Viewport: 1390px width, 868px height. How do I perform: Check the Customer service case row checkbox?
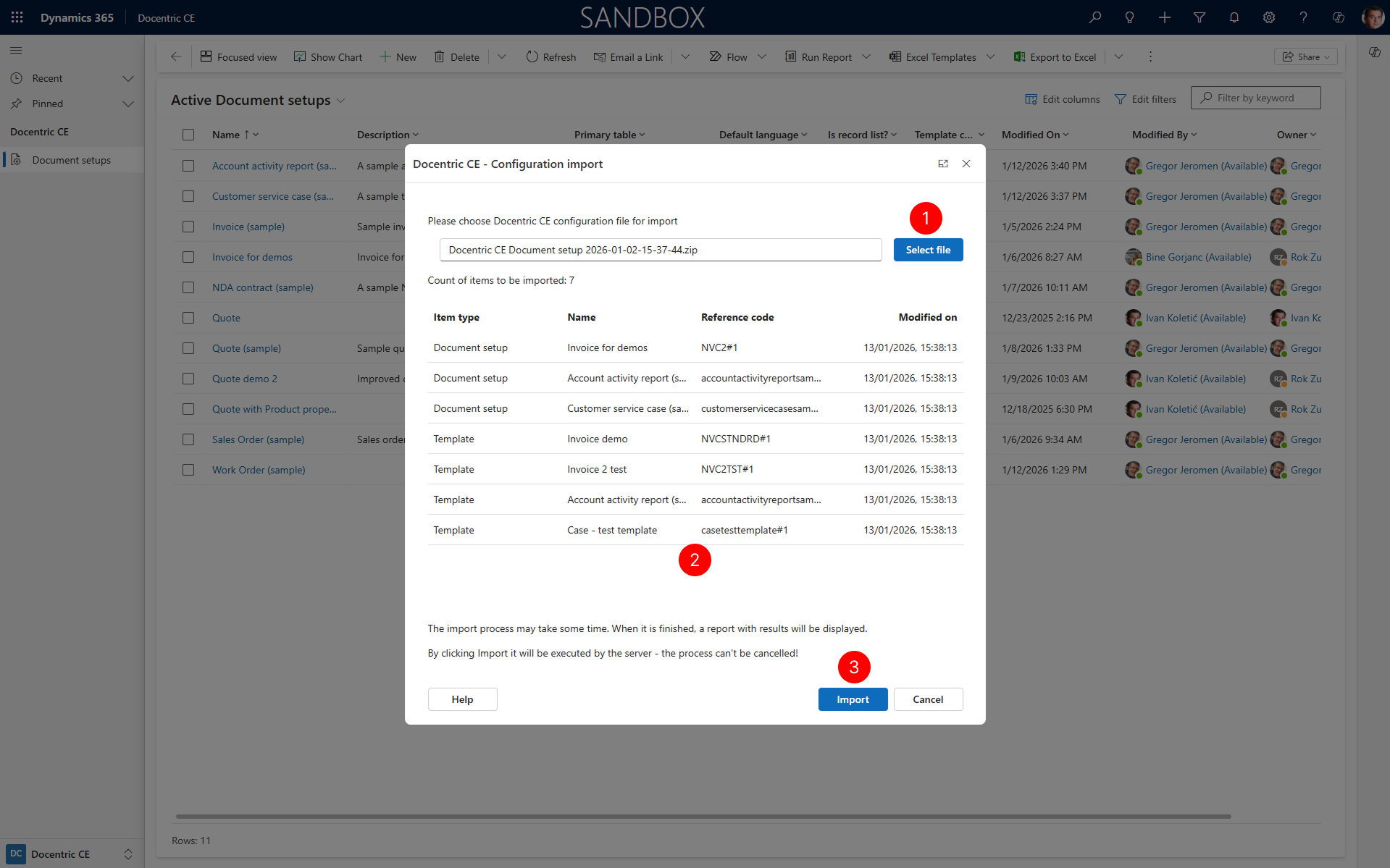(188, 196)
